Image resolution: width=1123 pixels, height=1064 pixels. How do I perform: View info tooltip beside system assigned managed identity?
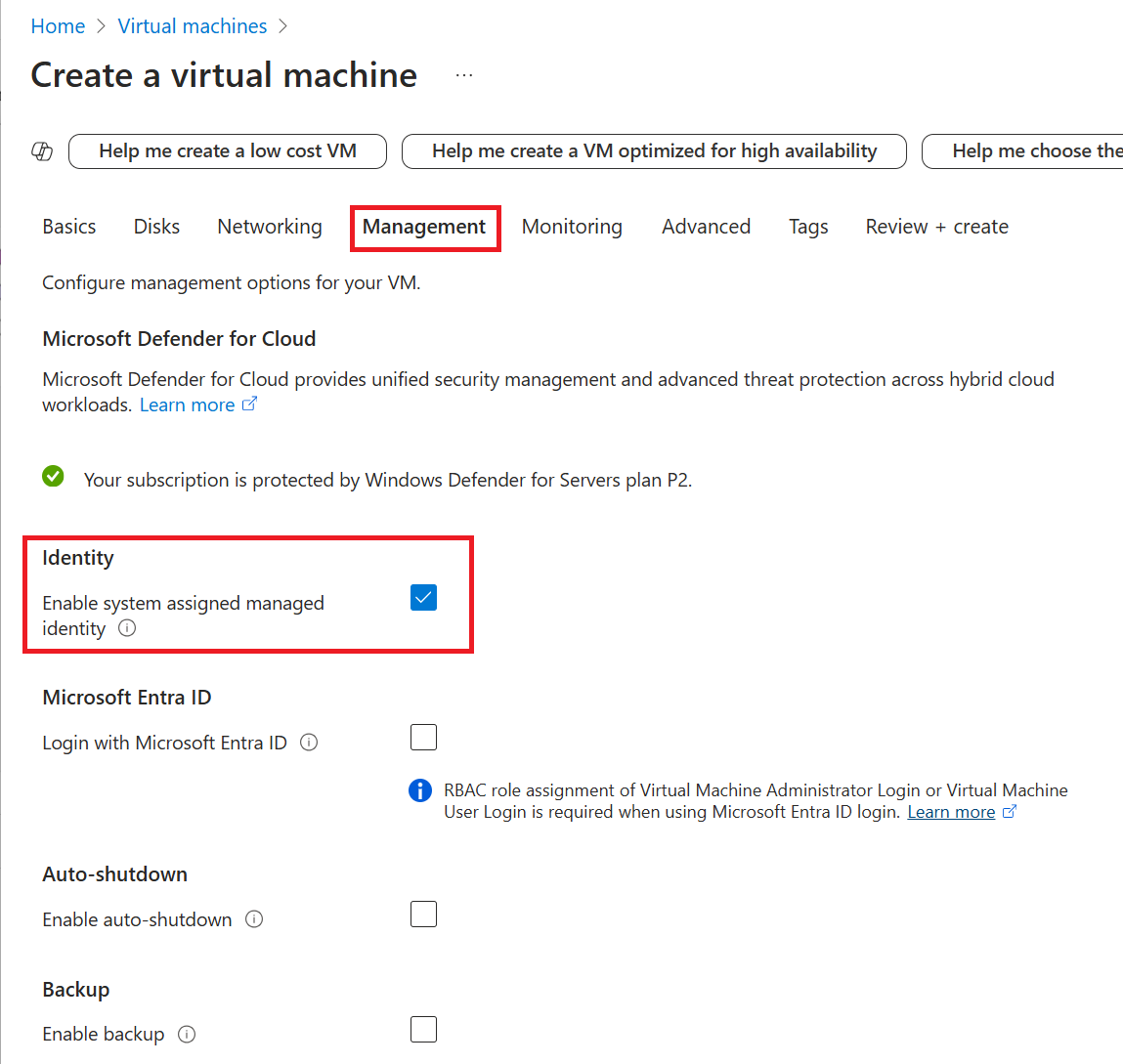(127, 629)
